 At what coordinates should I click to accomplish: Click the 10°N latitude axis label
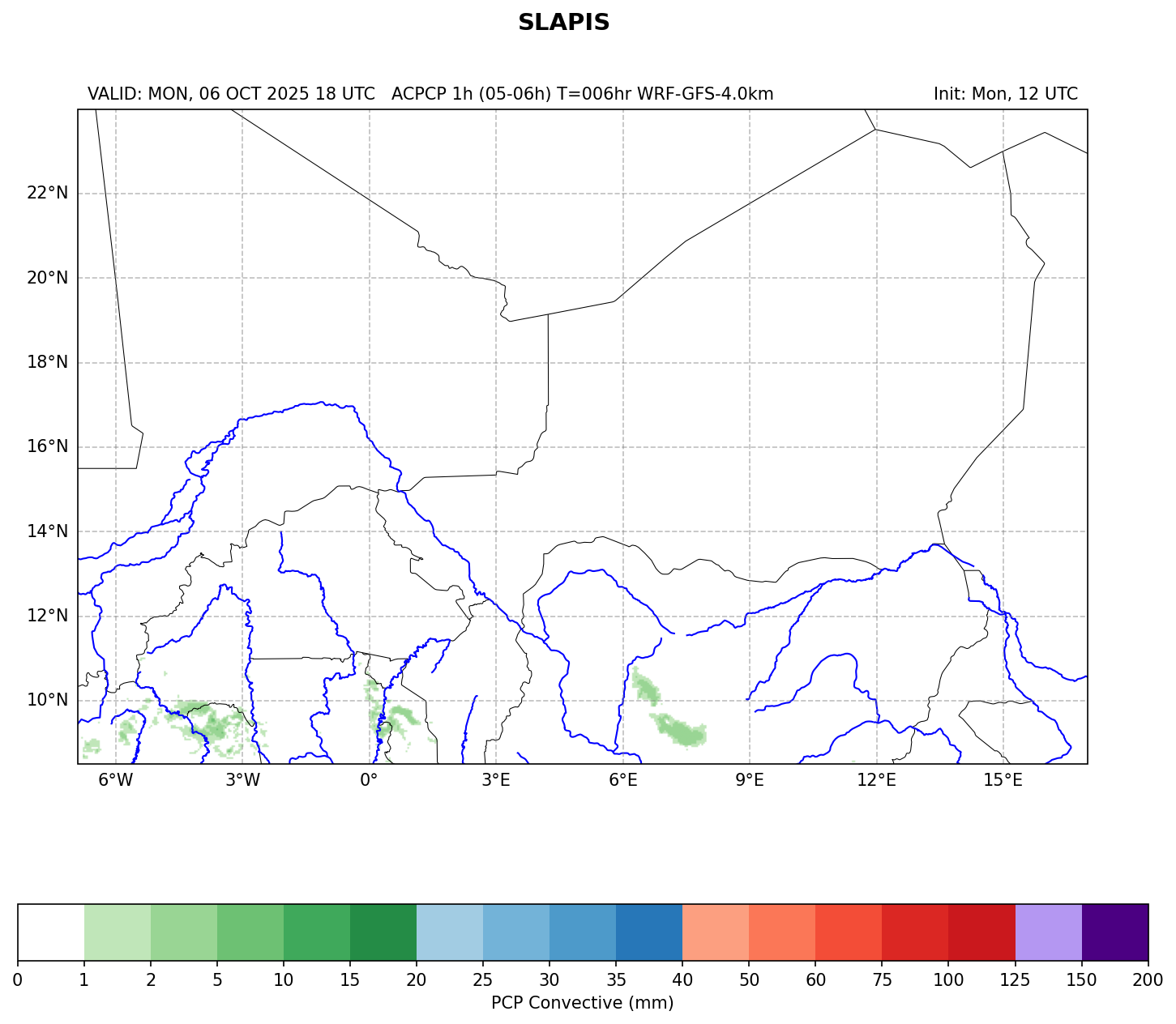coord(47,700)
